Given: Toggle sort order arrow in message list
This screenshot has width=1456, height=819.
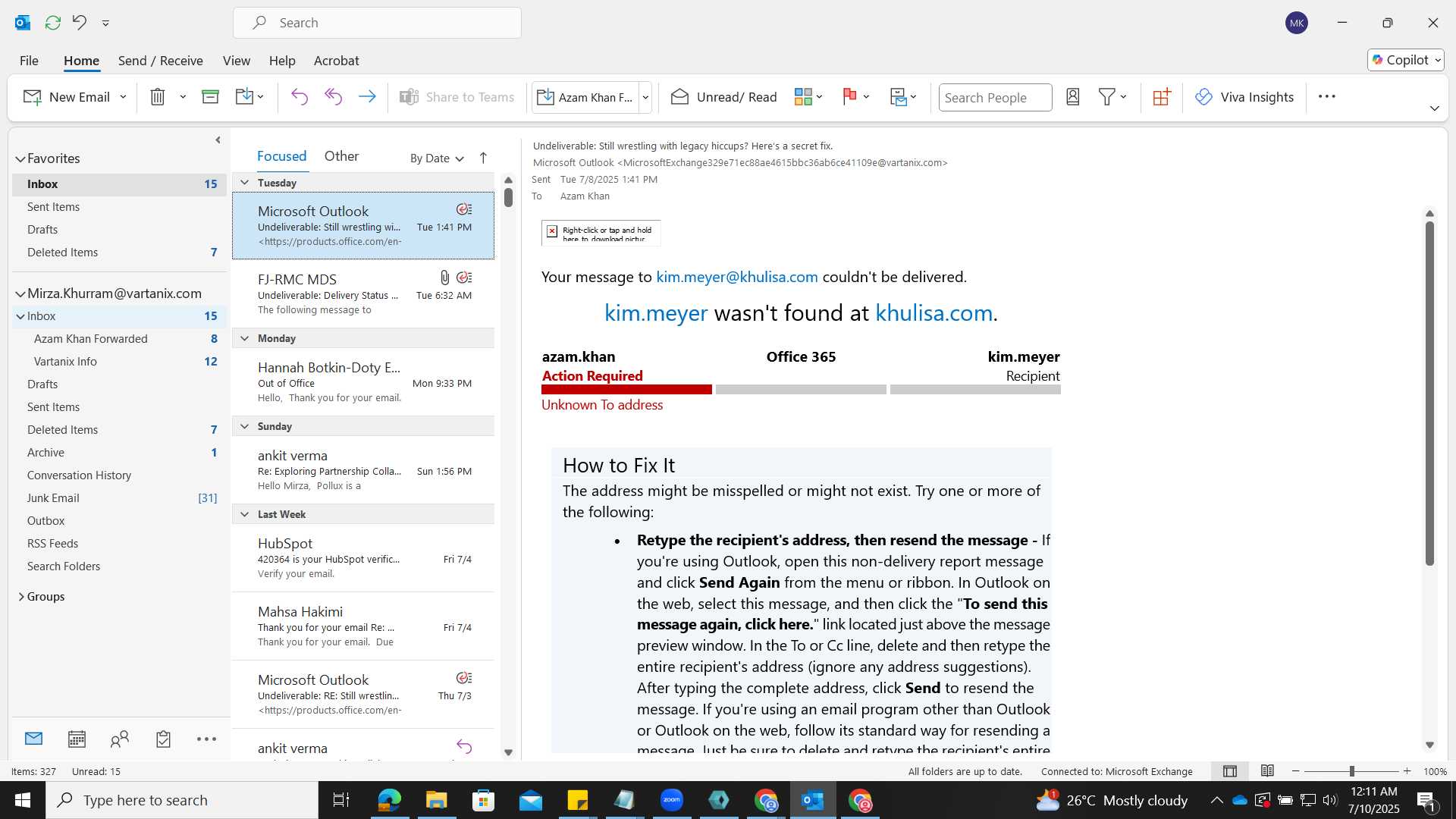Looking at the screenshot, I should [483, 158].
